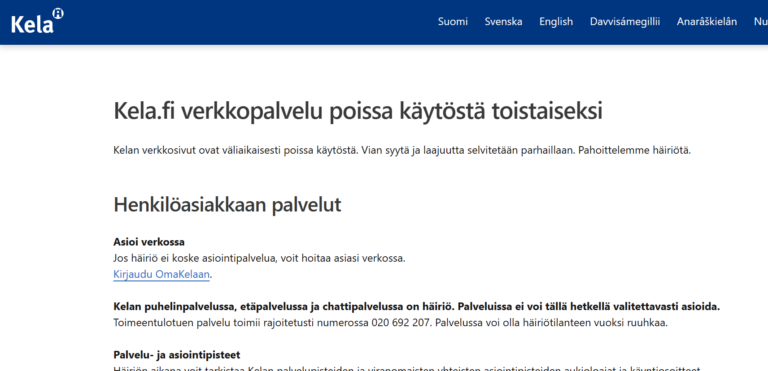Switch language to Suomi
This screenshot has width=768, height=371.
pyautogui.click(x=453, y=22)
